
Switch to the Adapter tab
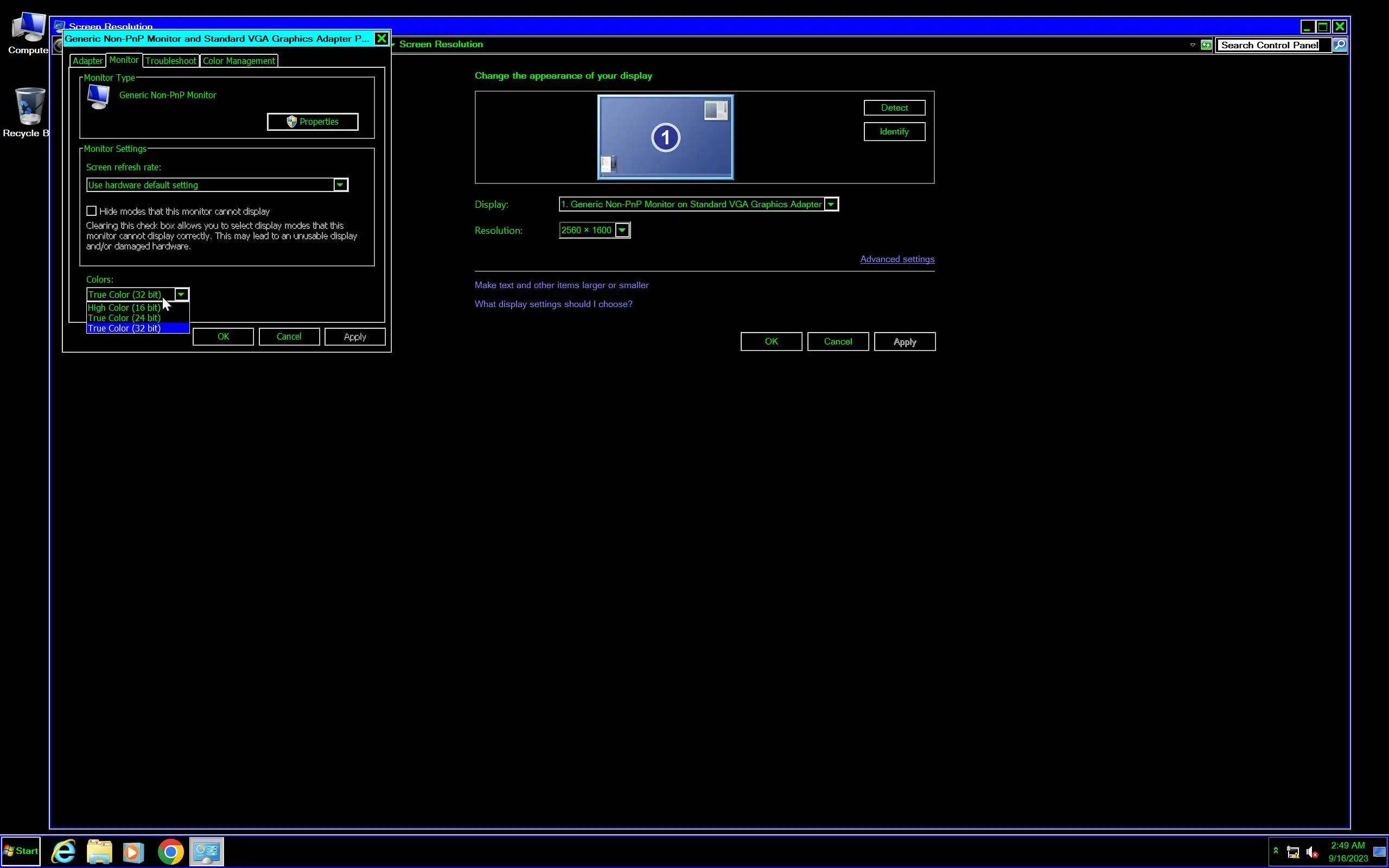[87, 61]
